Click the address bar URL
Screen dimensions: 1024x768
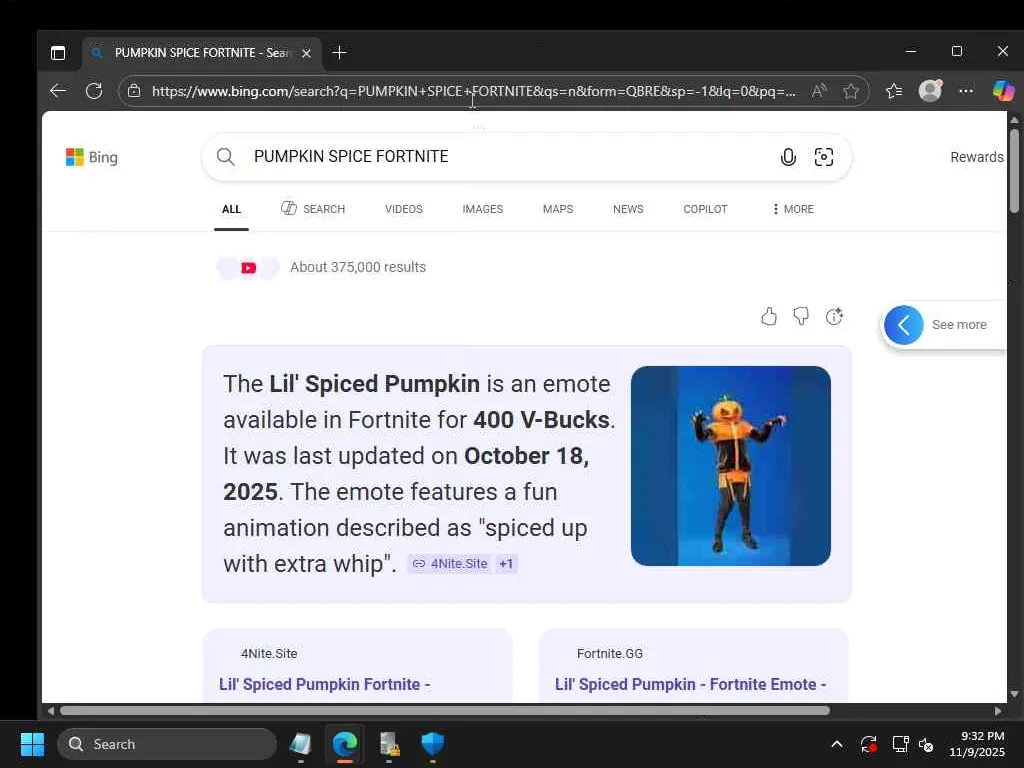click(473, 91)
